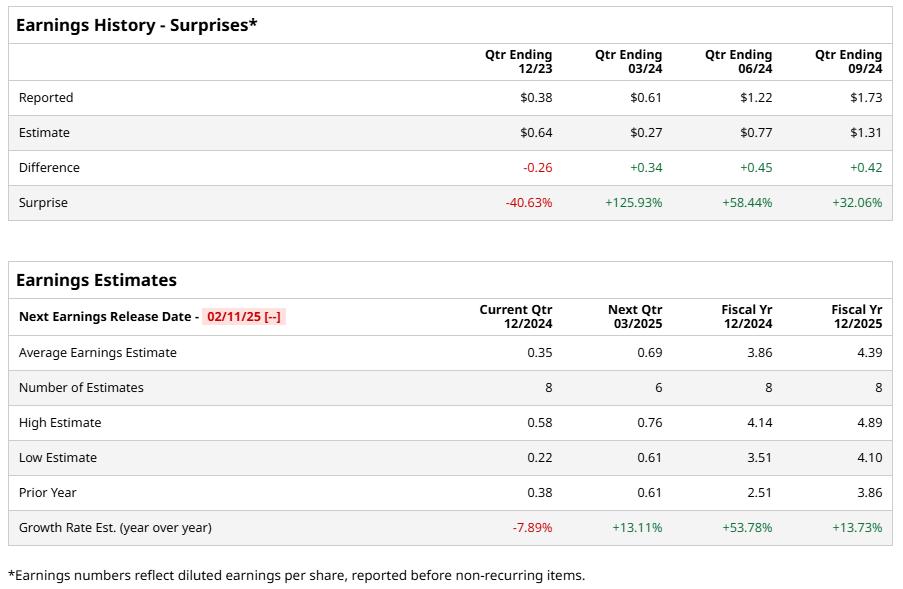Viewport: 903px width, 589px height.
Task: Click the Earnings Estimates section heading
Action: [x=96, y=280]
